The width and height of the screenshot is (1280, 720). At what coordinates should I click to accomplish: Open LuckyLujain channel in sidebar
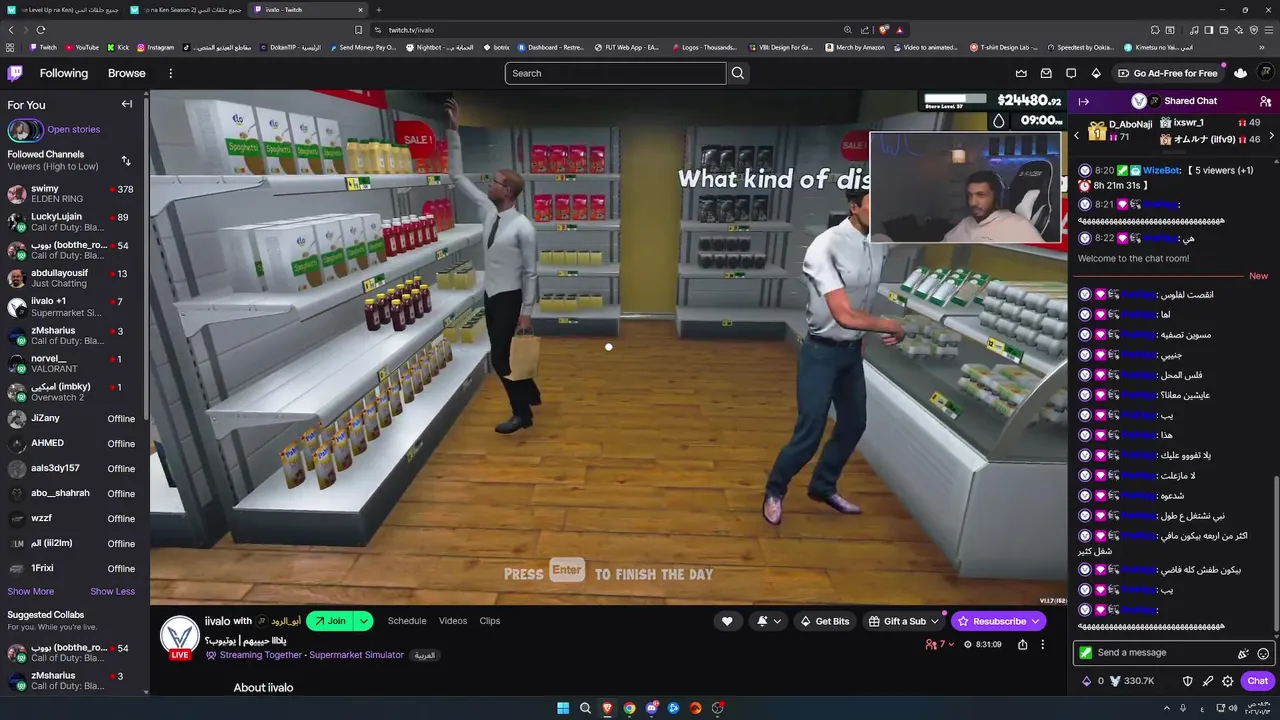coord(72,222)
